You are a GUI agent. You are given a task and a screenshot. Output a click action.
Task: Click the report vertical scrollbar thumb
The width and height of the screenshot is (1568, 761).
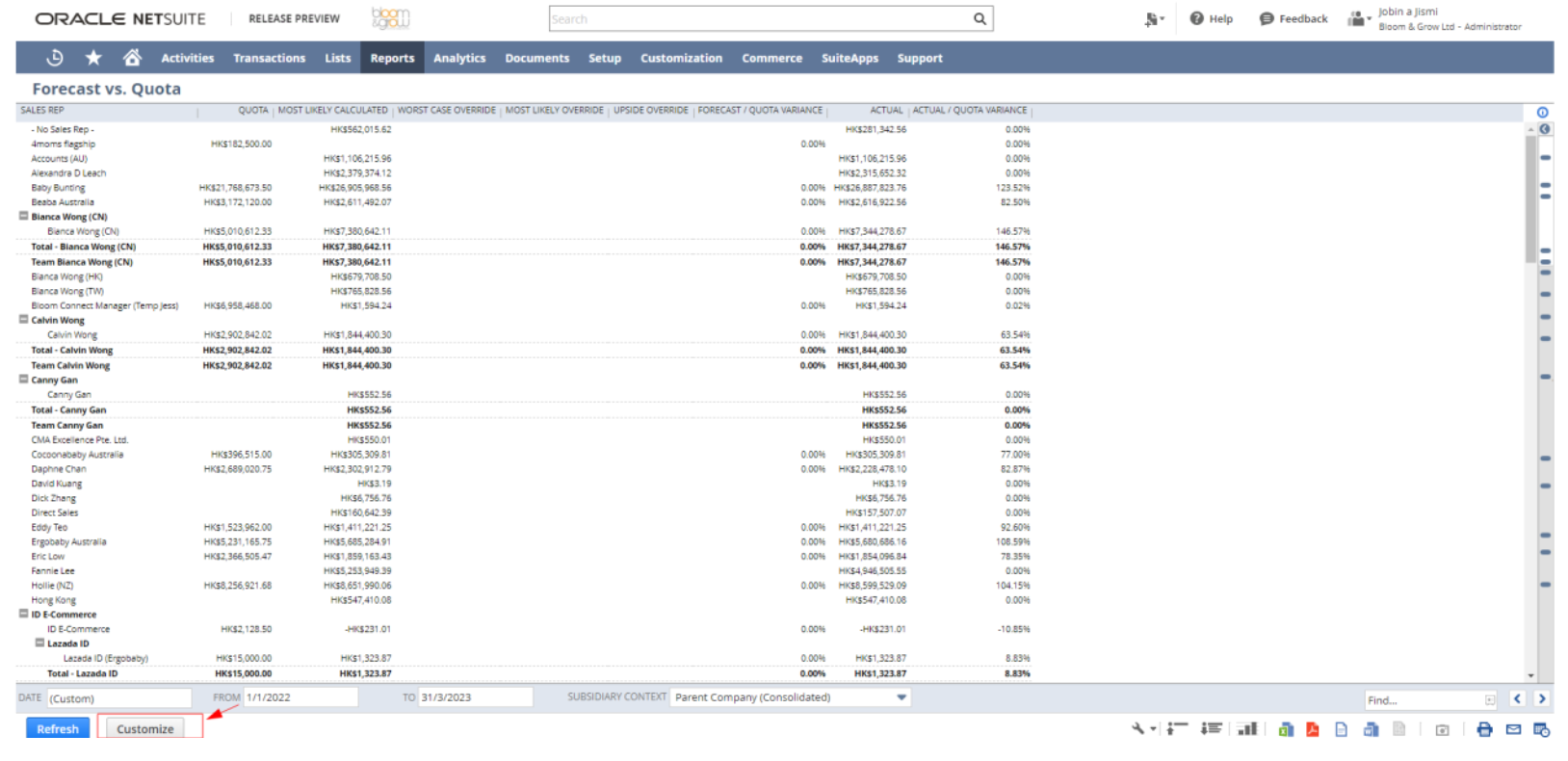(x=1530, y=199)
